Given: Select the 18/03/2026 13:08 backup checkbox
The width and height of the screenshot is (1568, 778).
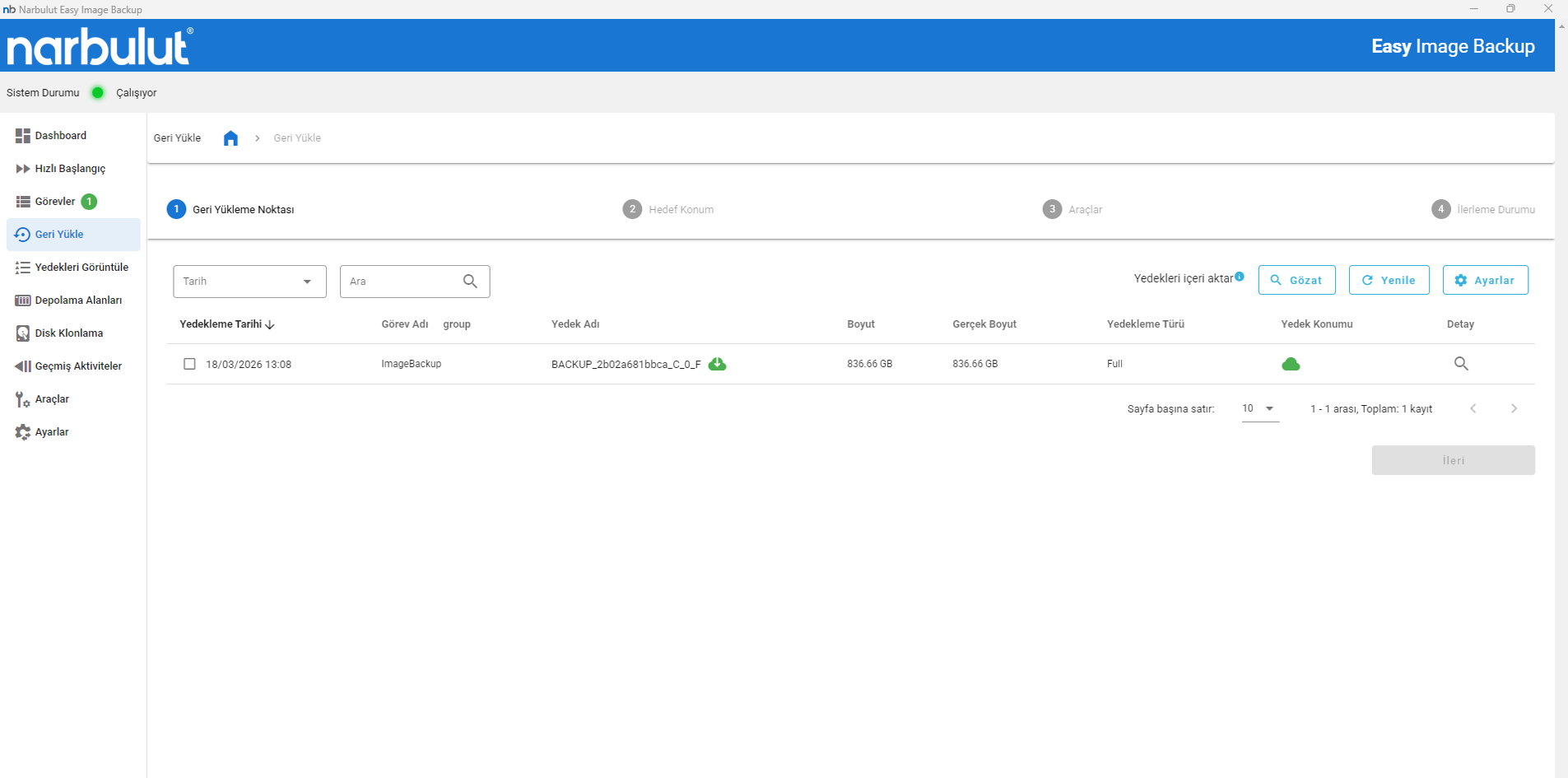Looking at the screenshot, I should click(189, 364).
